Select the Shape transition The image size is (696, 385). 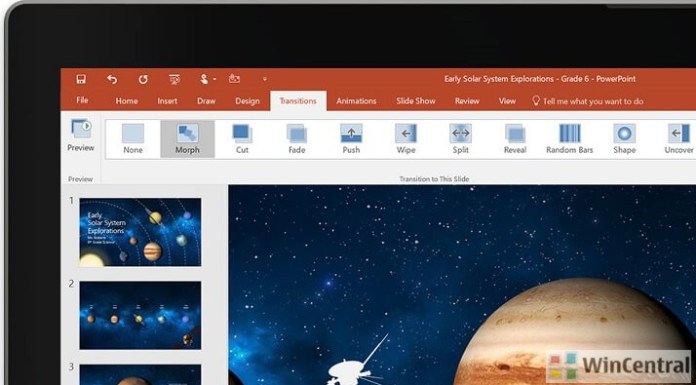coord(624,139)
